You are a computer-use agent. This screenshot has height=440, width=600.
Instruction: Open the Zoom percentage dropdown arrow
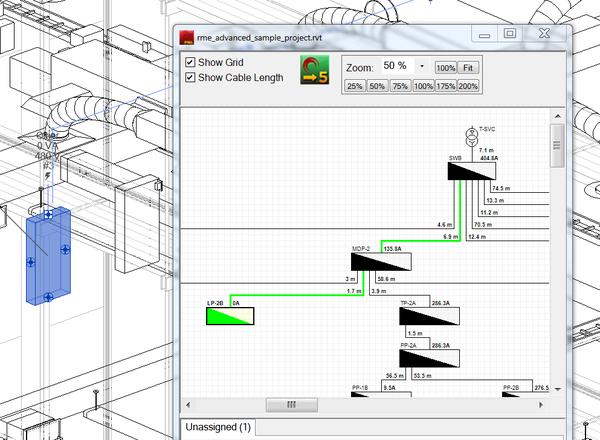click(422, 66)
